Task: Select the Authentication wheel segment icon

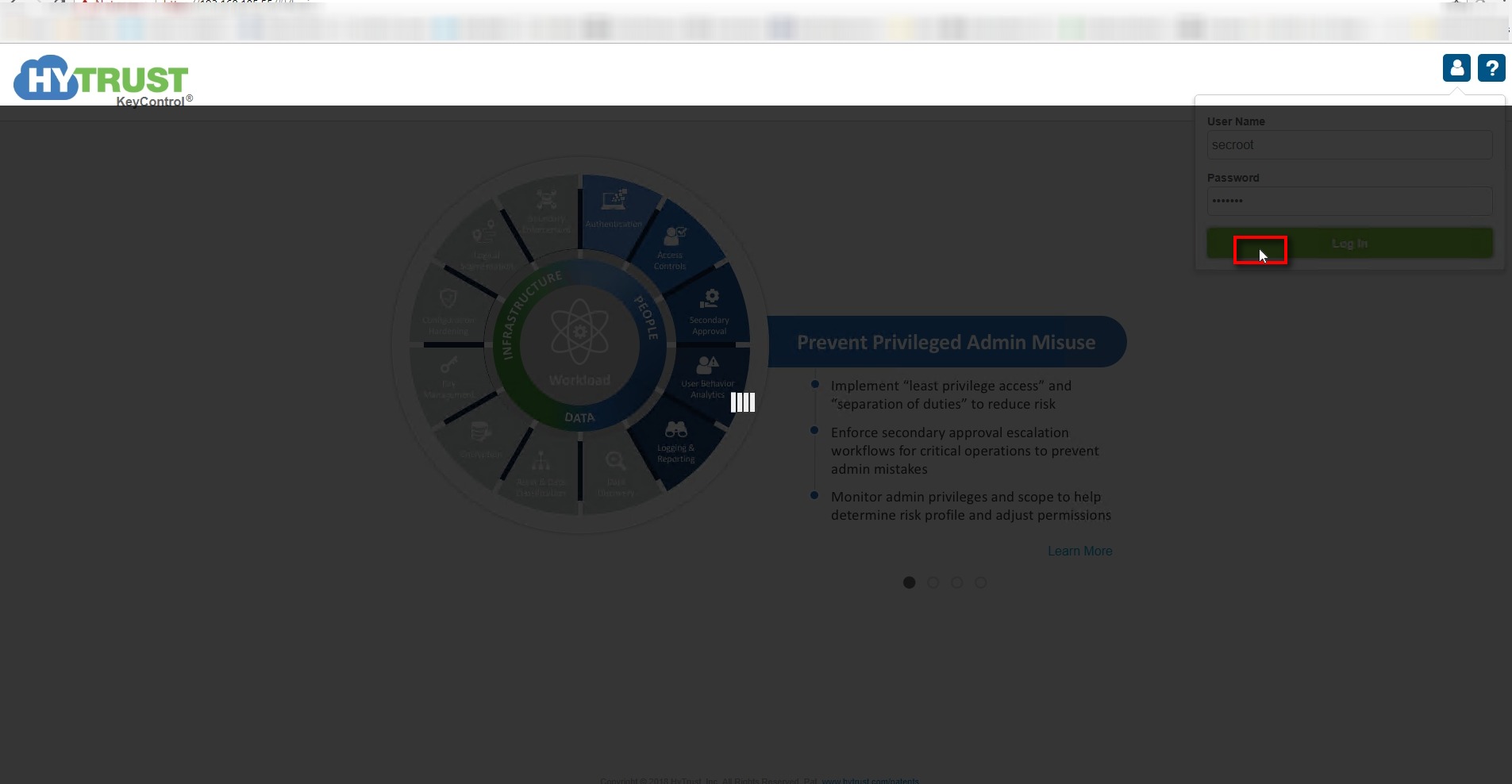Action: click(x=614, y=201)
